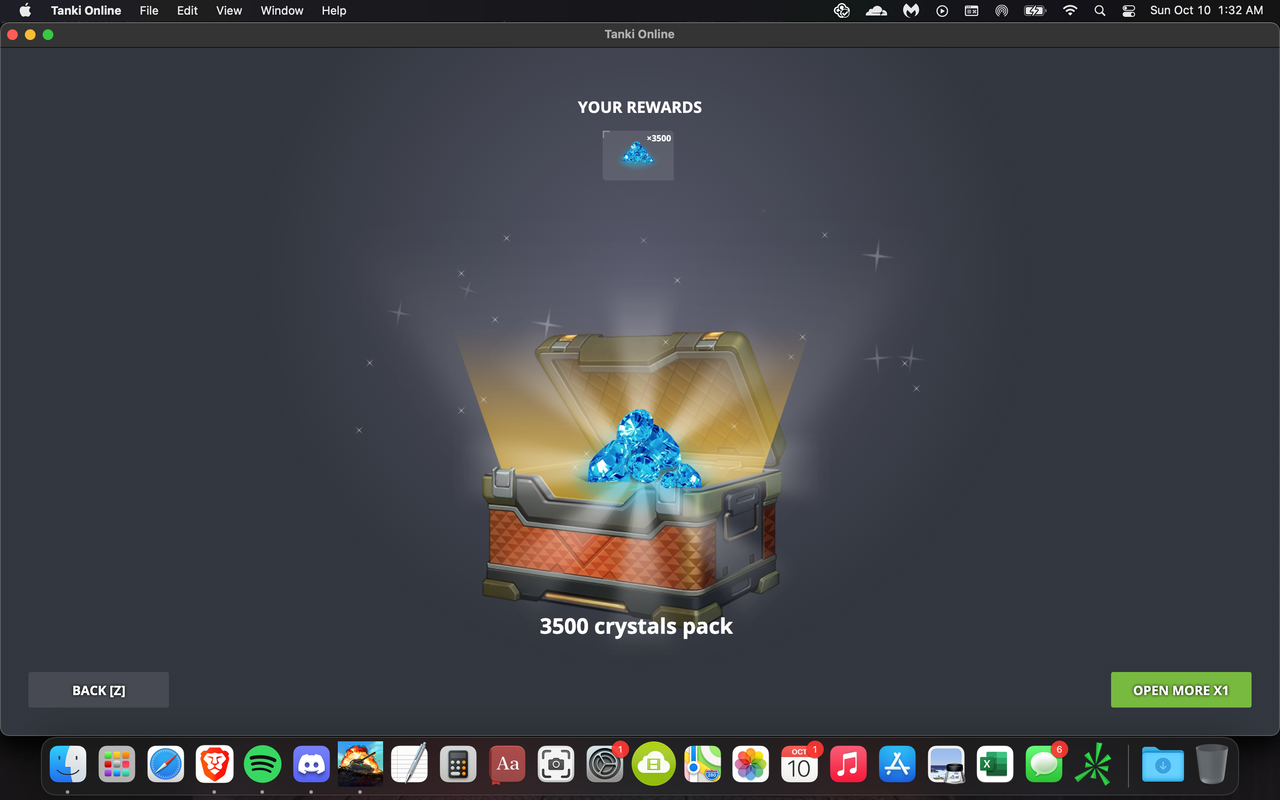Viewport: 1280px width, 800px height.
Task: Open Finder from the dock
Action: 68,764
